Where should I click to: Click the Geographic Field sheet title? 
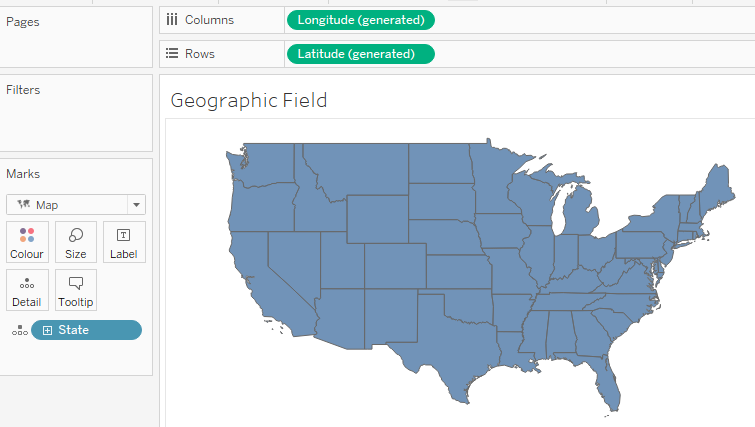coord(249,100)
